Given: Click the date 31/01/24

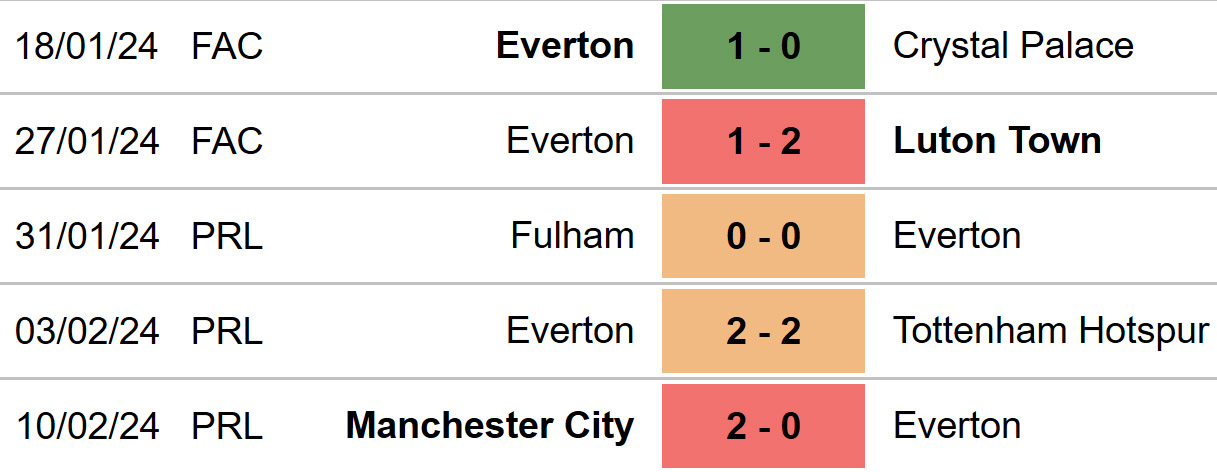Looking at the screenshot, I should tap(87, 236).
